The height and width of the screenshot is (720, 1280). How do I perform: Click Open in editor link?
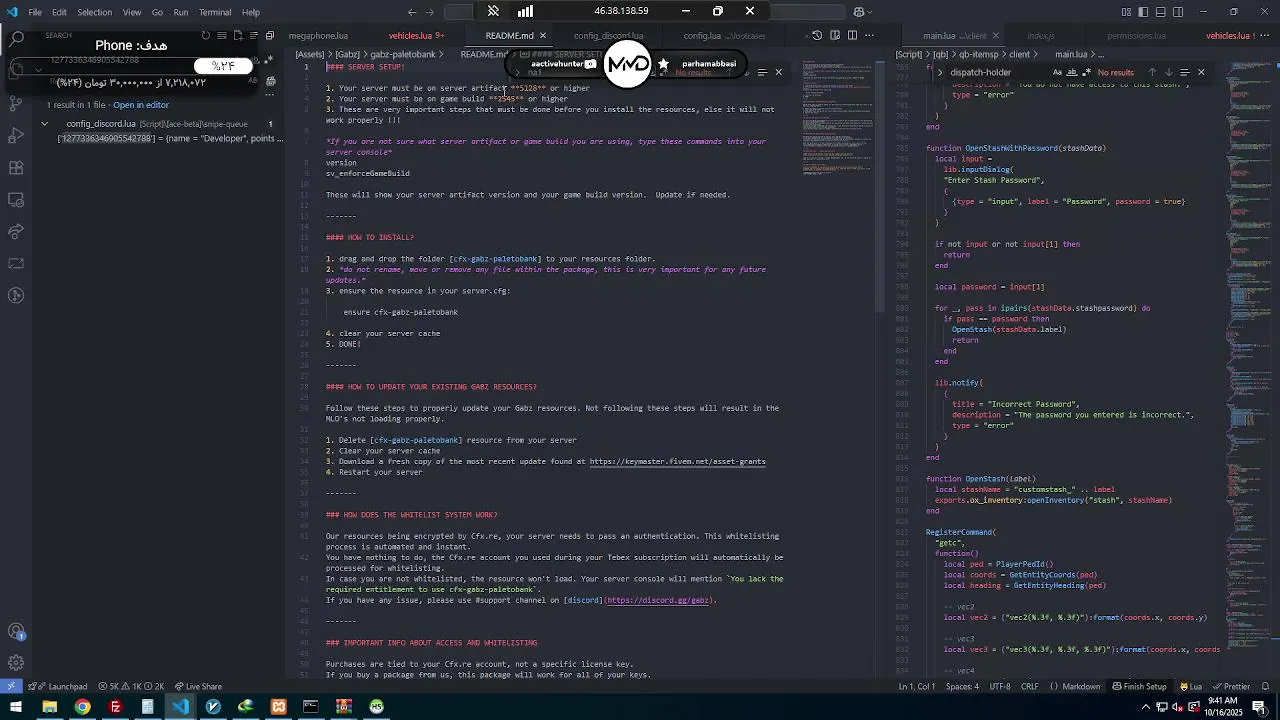click(x=141, y=105)
